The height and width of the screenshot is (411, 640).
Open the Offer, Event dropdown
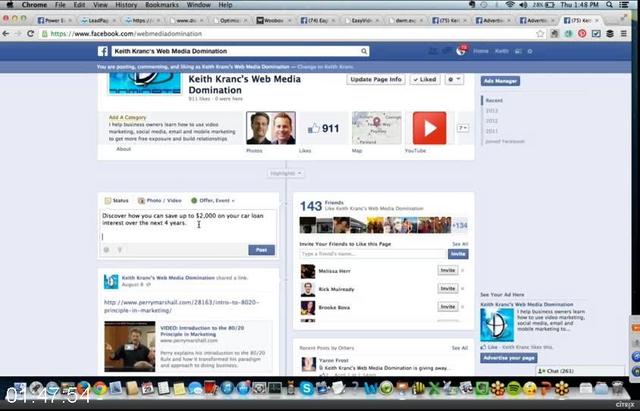213,200
